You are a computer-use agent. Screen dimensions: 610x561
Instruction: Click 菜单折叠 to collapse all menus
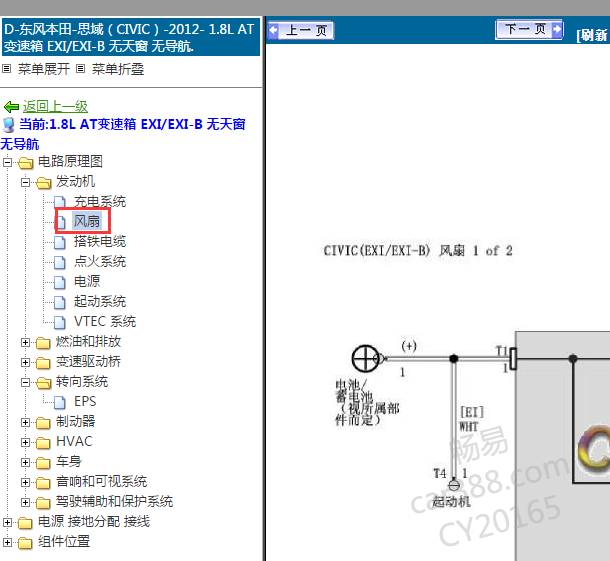pos(118,69)
